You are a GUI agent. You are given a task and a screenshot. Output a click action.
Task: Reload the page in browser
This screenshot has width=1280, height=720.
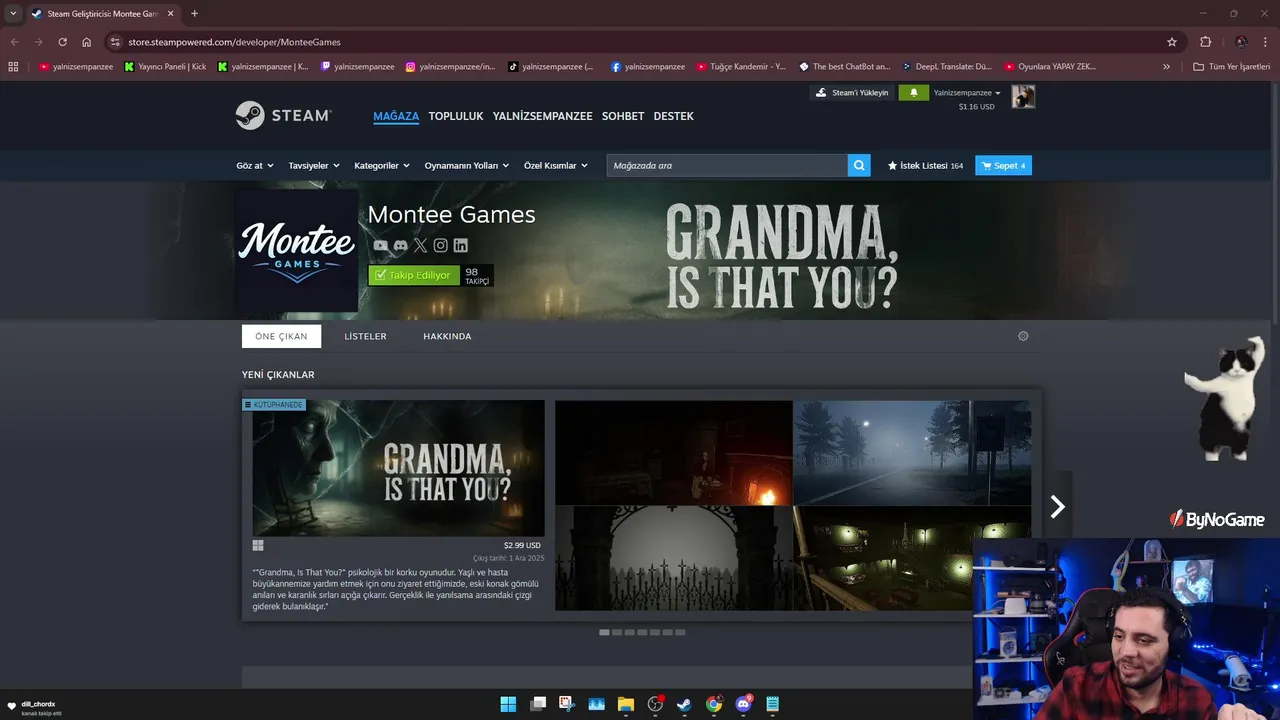tap(62, 42)
